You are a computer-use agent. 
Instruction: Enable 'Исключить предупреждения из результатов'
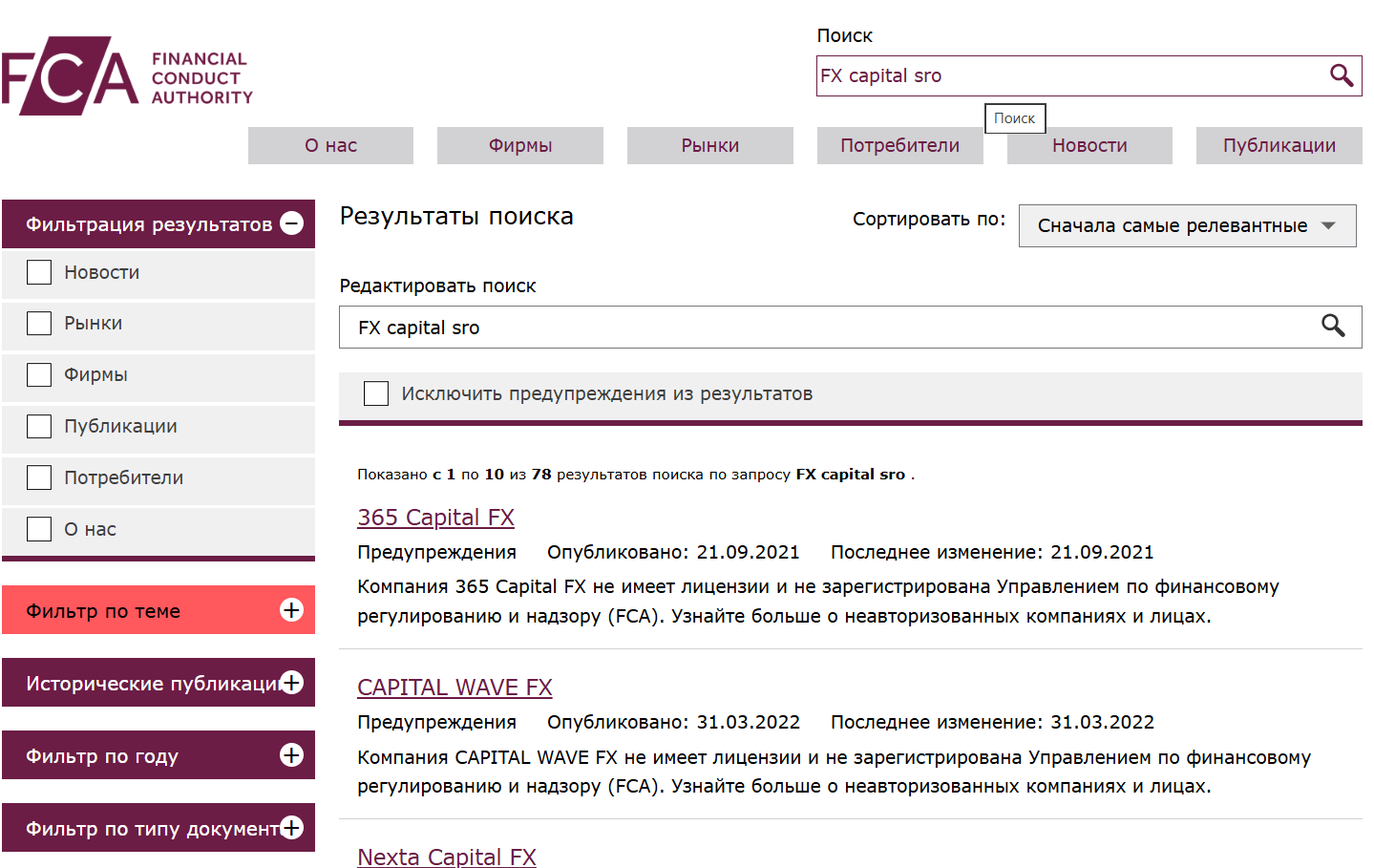coord(375,392)
